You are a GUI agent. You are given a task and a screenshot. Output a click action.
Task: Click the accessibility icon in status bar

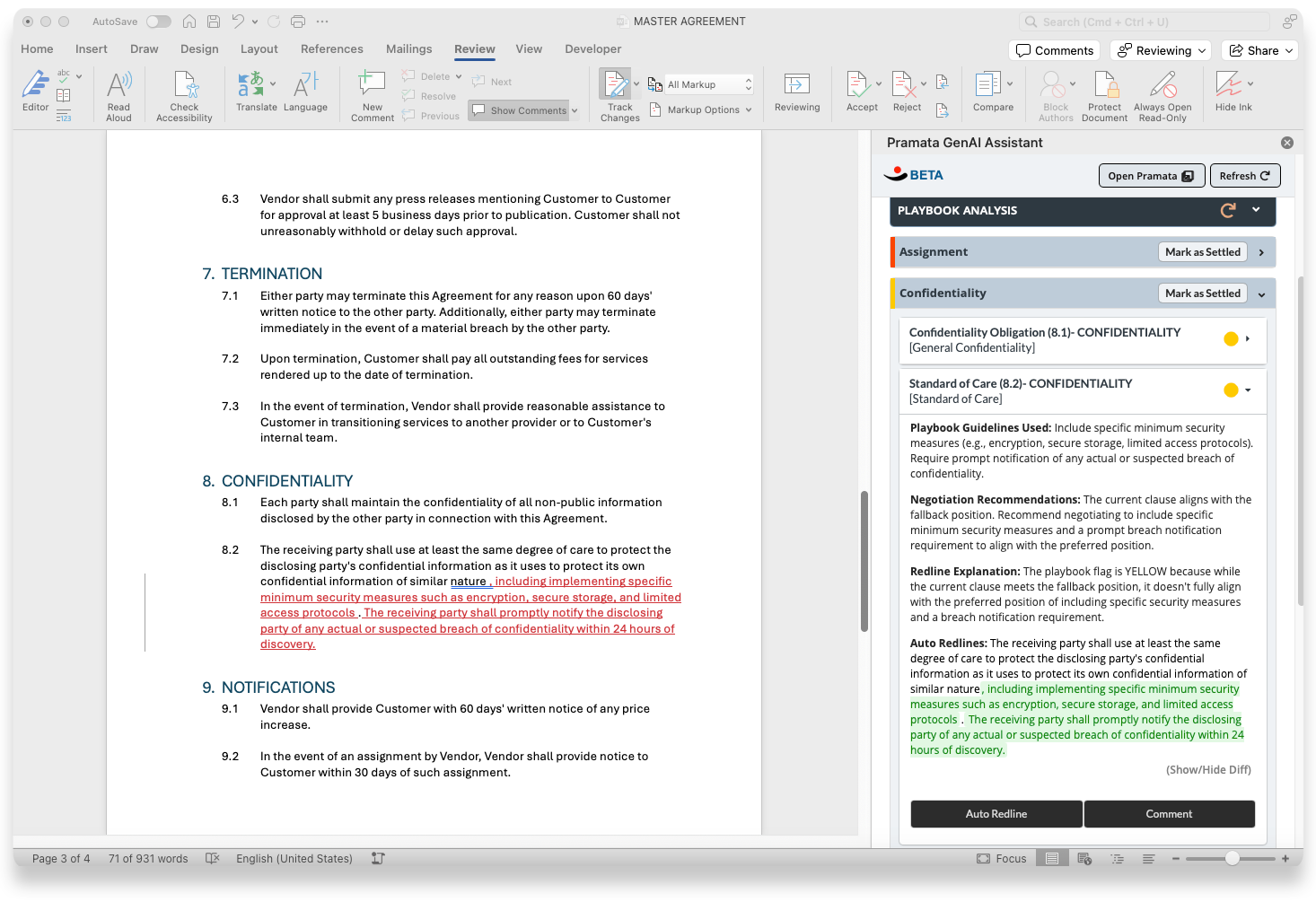click(x=378, y=859)
